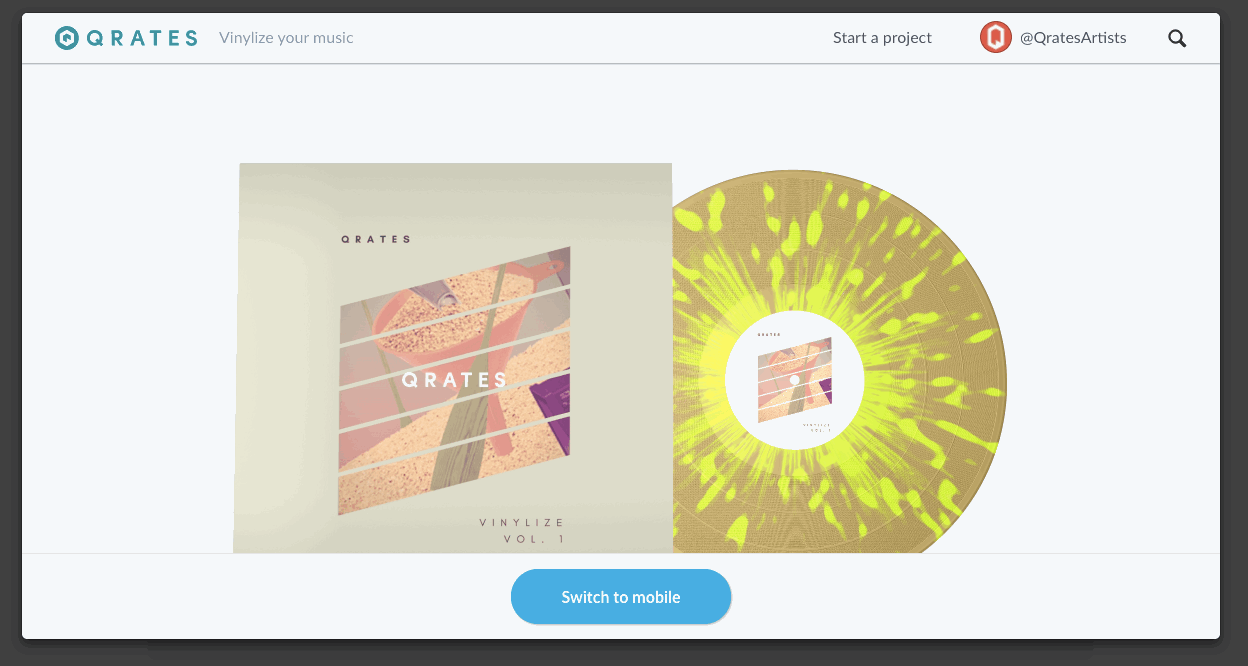
Task: Open the Start a project page
Action: [882, 38]
